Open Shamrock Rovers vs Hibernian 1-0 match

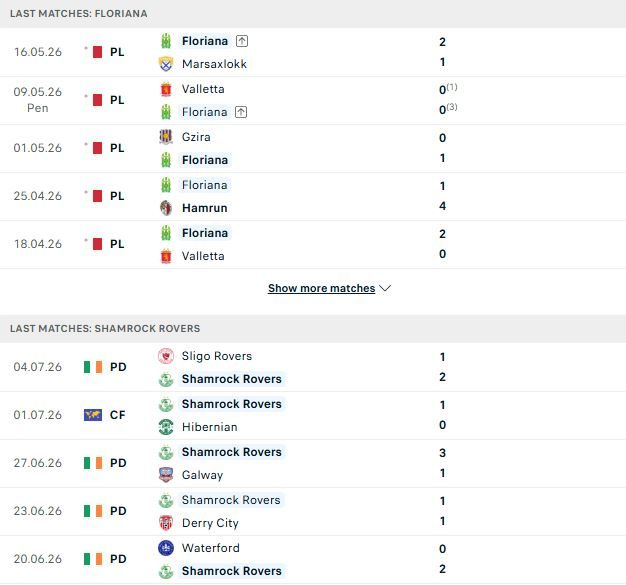point(313,415)
